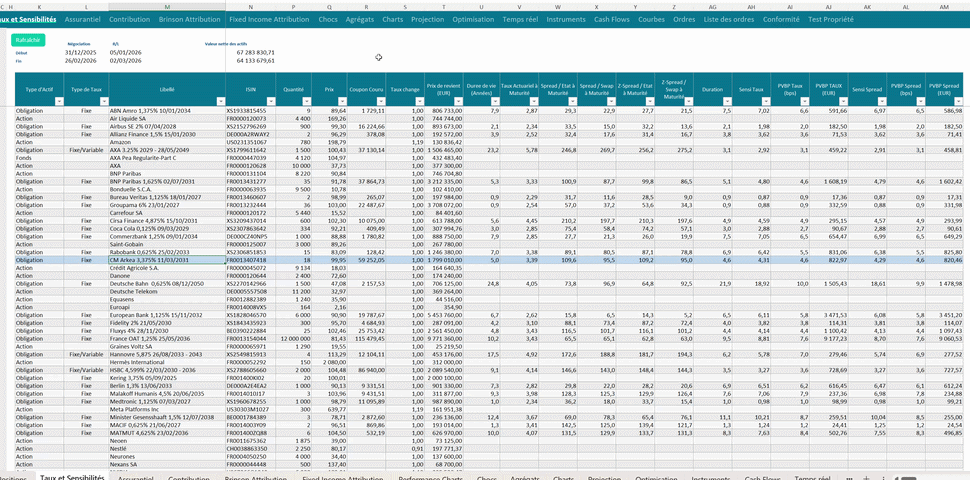Open Liste des ordres in the top navigation bar
970x480 pixels.
pyautogui.click(x=729, y=19)
